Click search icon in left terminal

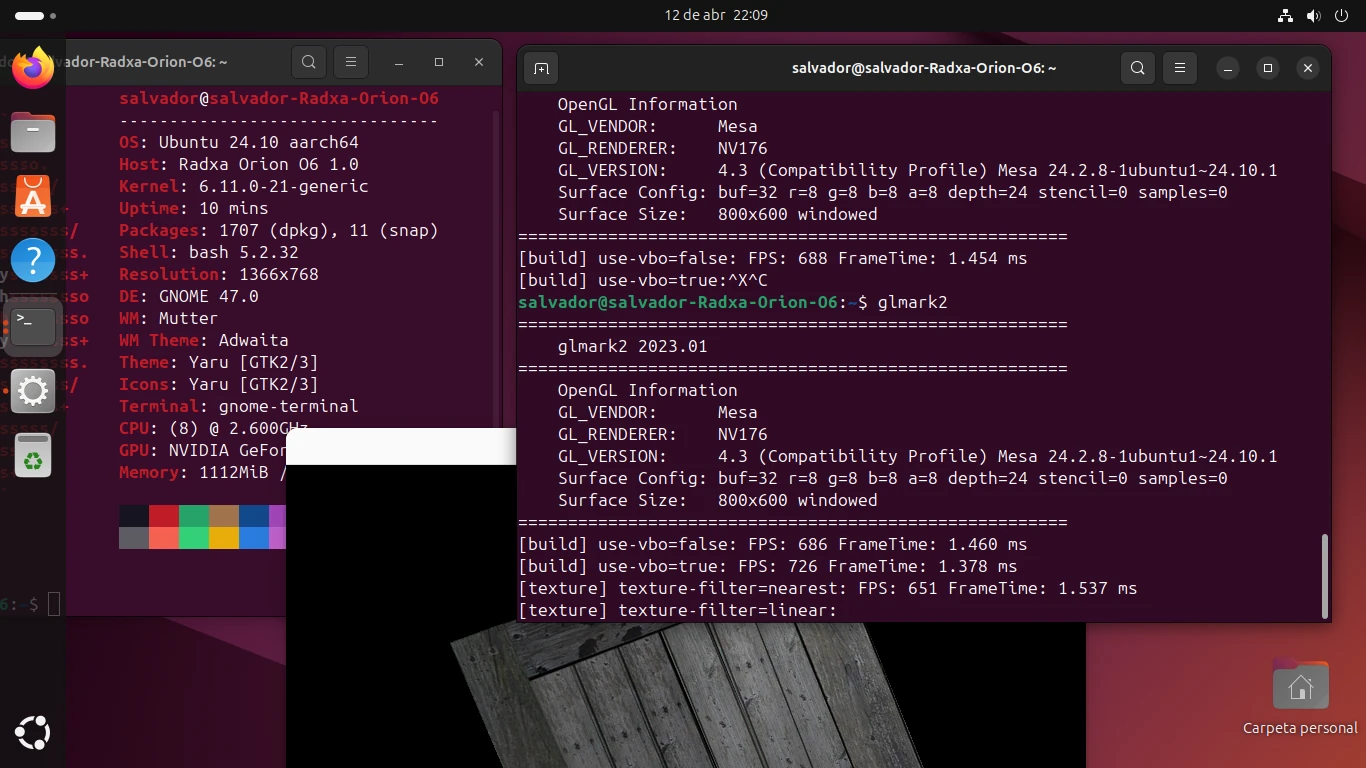(309, 62)
